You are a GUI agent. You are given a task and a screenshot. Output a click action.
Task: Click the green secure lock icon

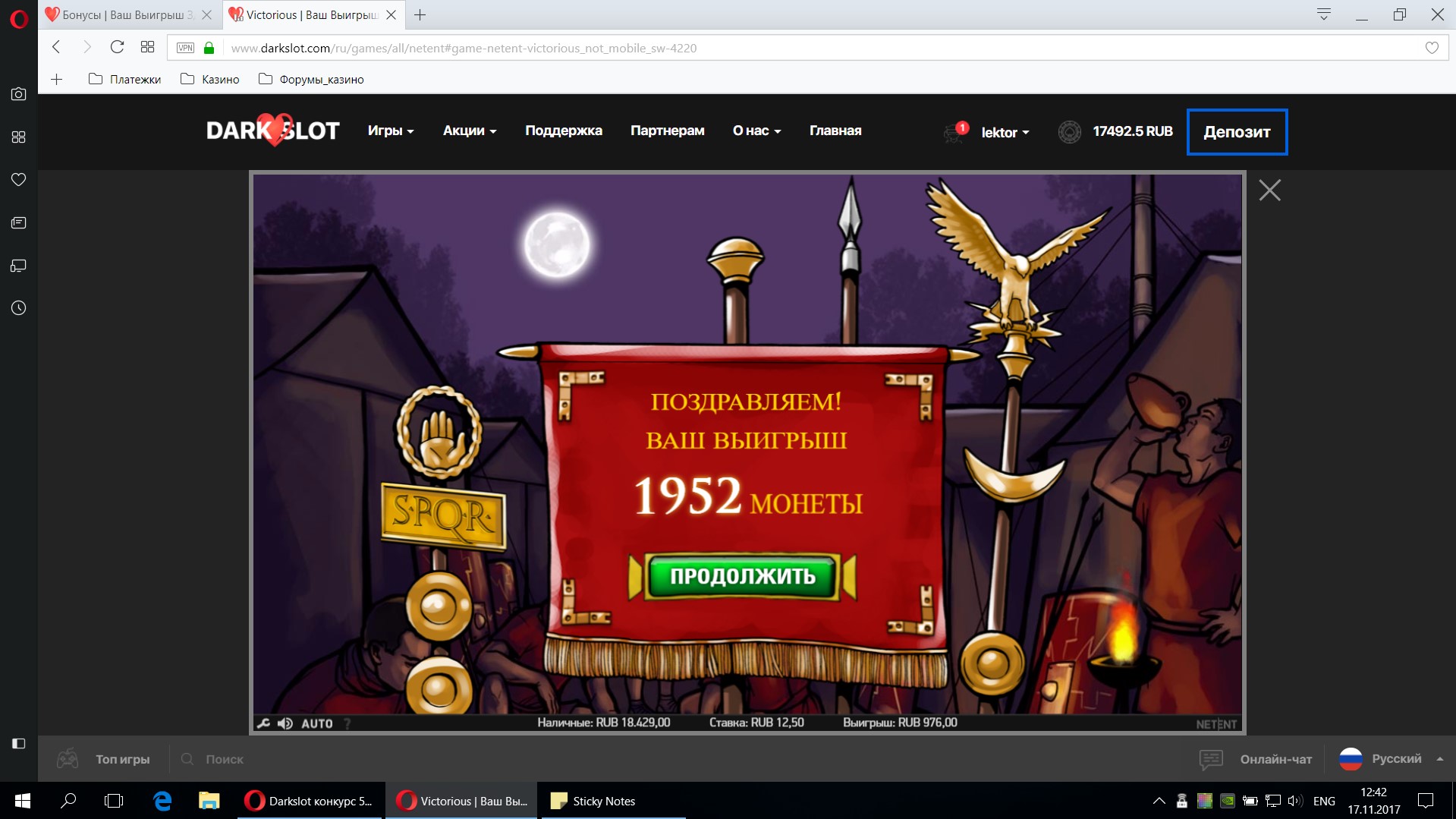pos(209,48)
